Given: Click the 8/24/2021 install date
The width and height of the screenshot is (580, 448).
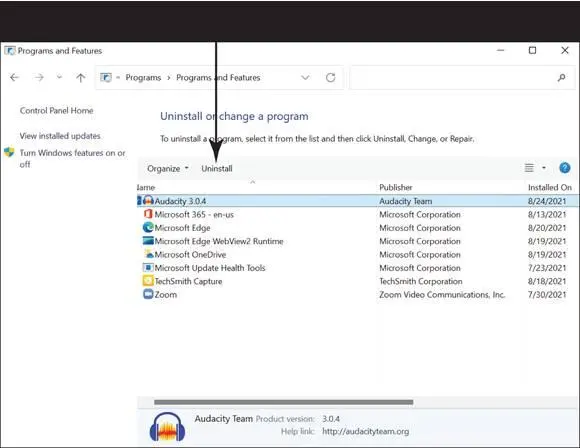Looking at the screenshot, I should [x=547, y=201].
